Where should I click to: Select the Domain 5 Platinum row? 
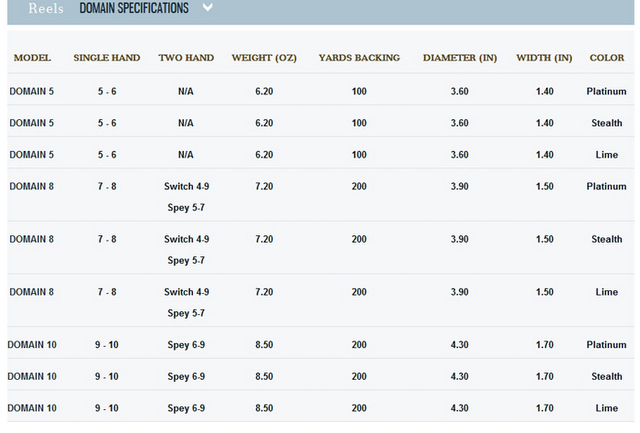pos(321,91)
